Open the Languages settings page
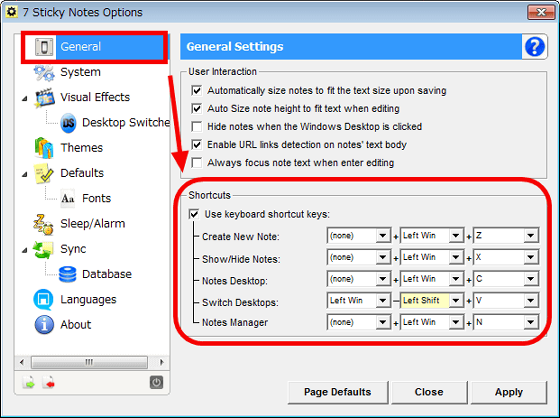Image resolution: width=560 pixels, height=418 pixels. coord(88,299)
